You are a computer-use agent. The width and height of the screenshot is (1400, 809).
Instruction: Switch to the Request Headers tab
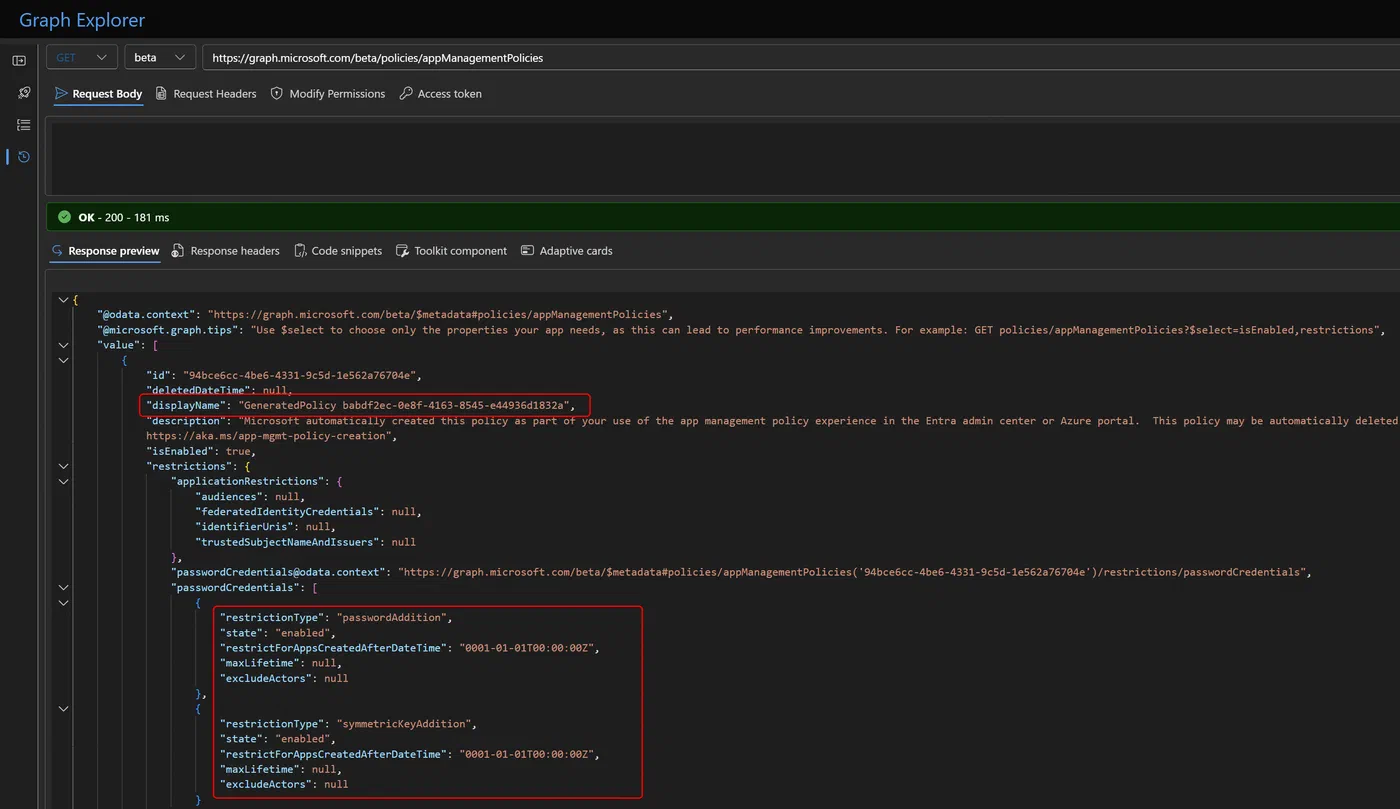click(x=205, y=93)
